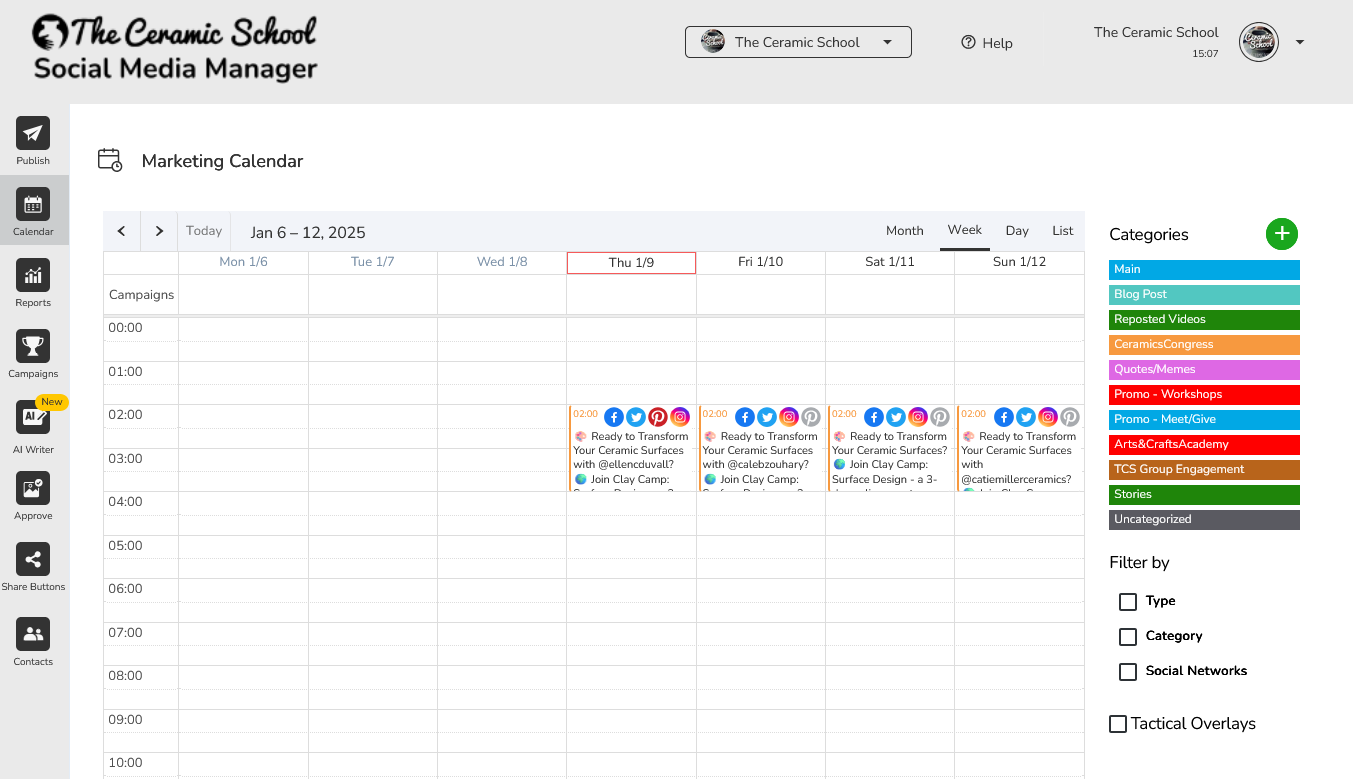Select the Uncategorized category
Image resolution: width=1353 pixels, height=779 pixels.
[x=1204, y=520]
